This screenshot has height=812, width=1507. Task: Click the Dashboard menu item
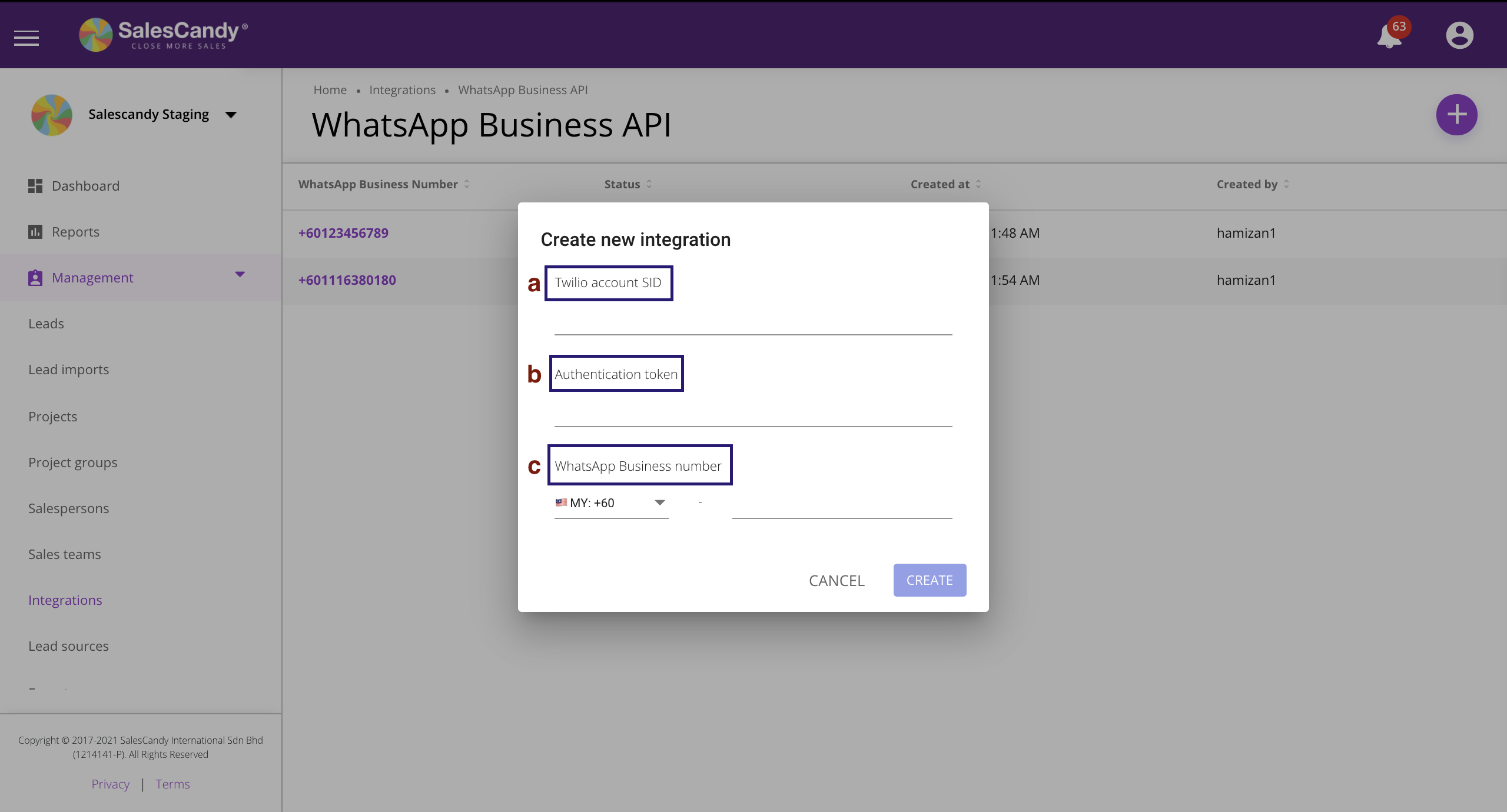(85, 185)
